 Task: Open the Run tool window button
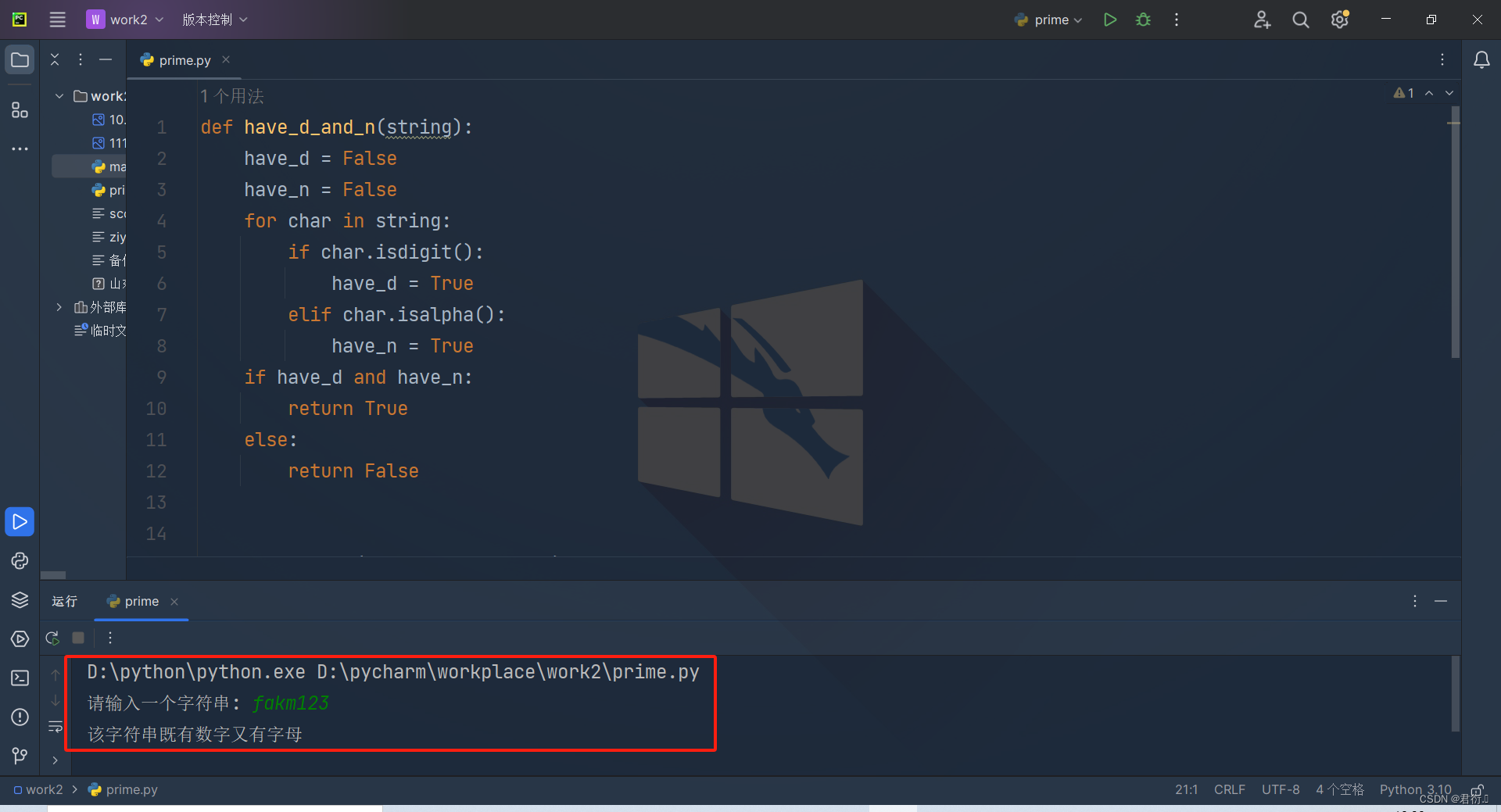[x=20, y=522]
